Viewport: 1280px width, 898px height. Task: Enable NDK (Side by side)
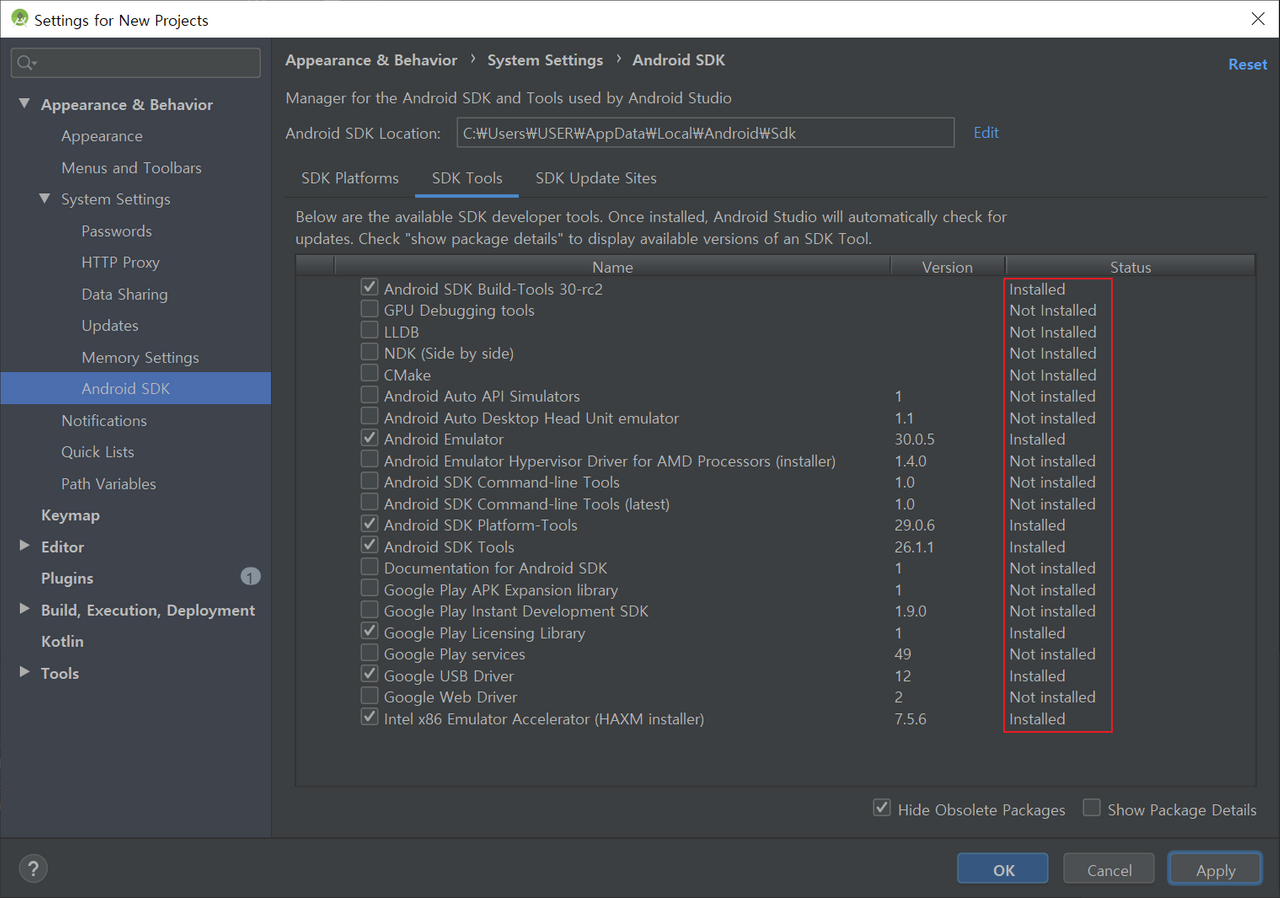(x=370, y=353)
